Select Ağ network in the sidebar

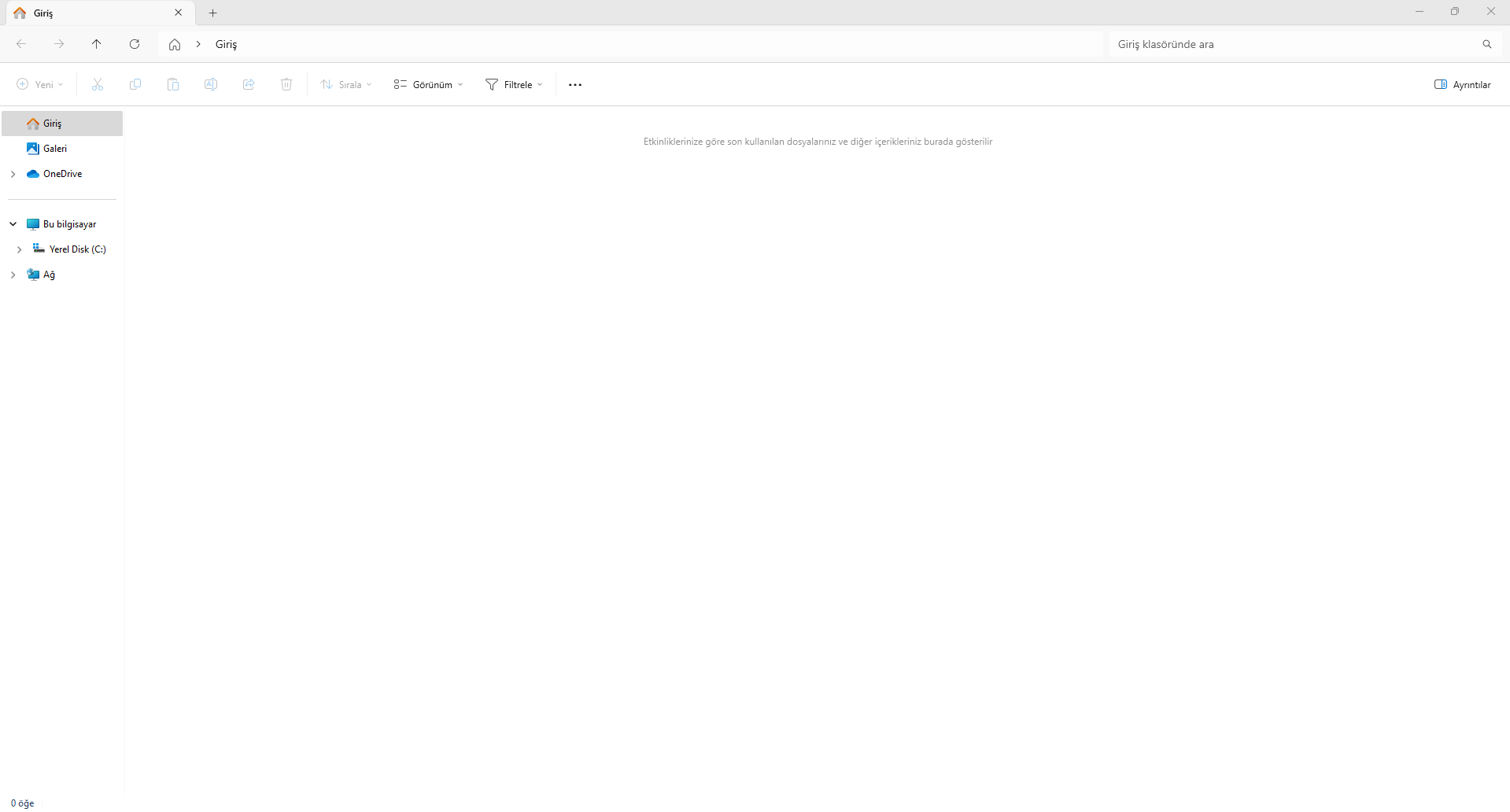[62, 275]
